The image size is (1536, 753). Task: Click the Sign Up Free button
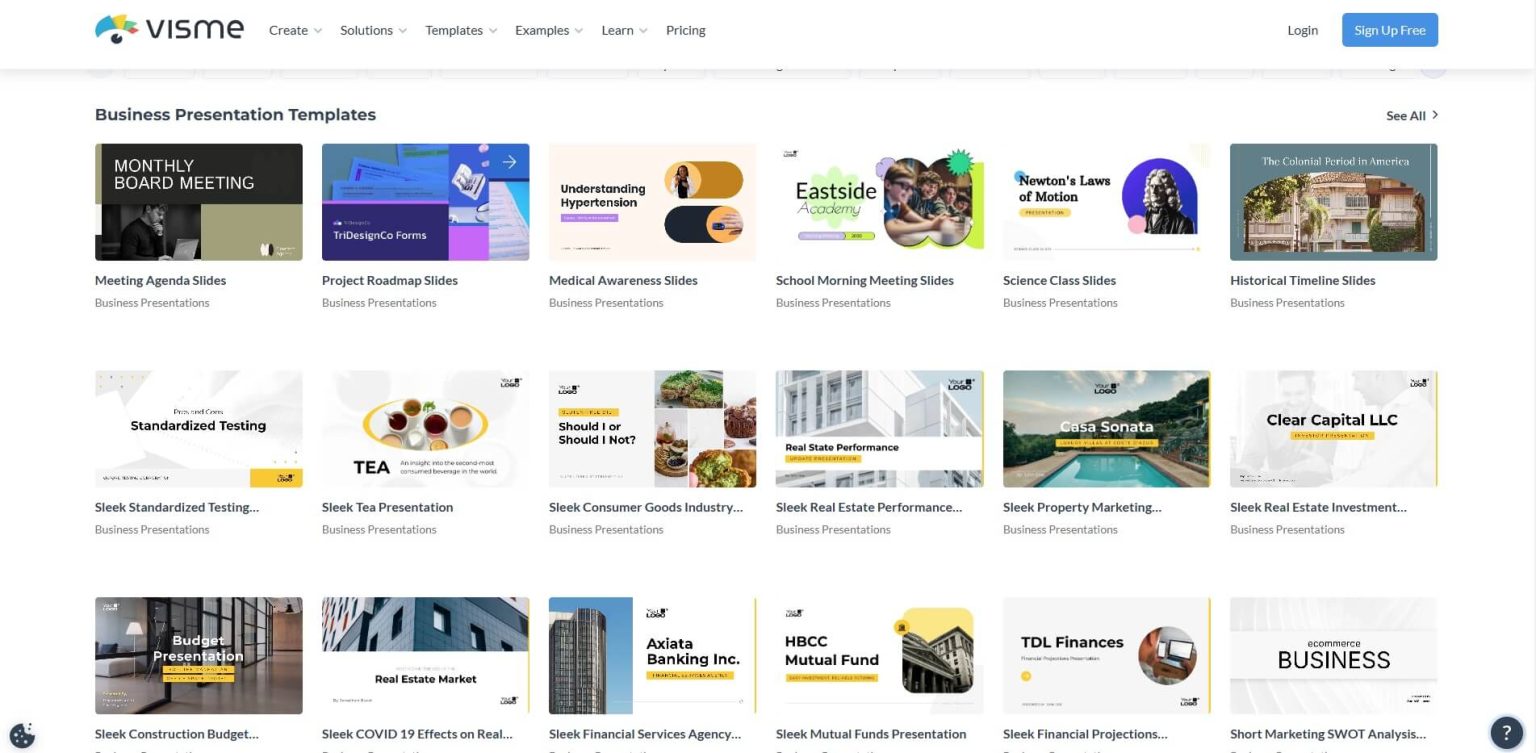tap(1389, 30)
